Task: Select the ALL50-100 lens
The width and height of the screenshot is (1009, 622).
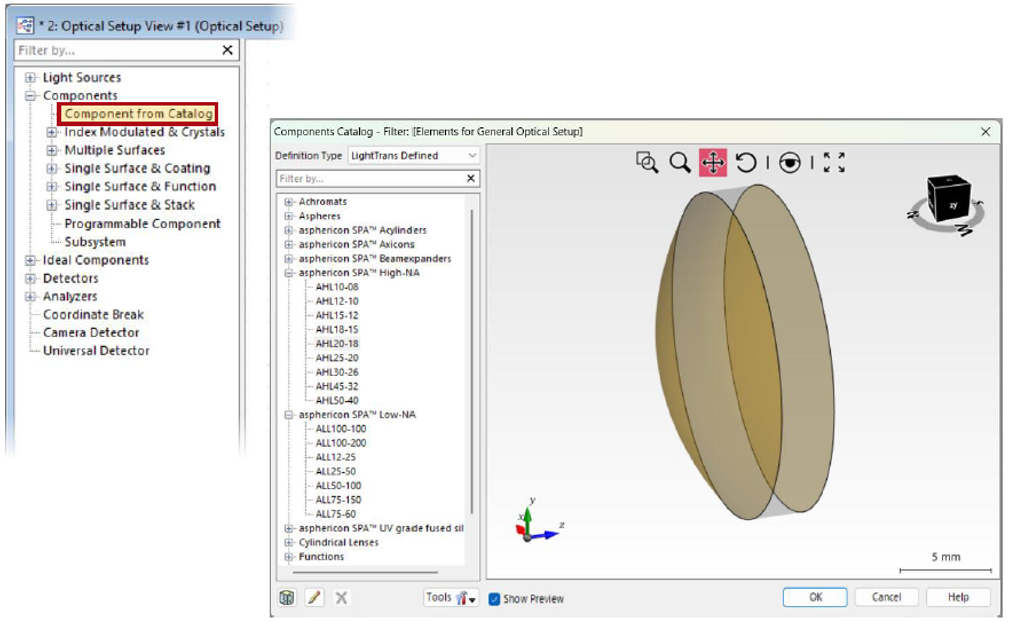Action: tap(338, 486)
